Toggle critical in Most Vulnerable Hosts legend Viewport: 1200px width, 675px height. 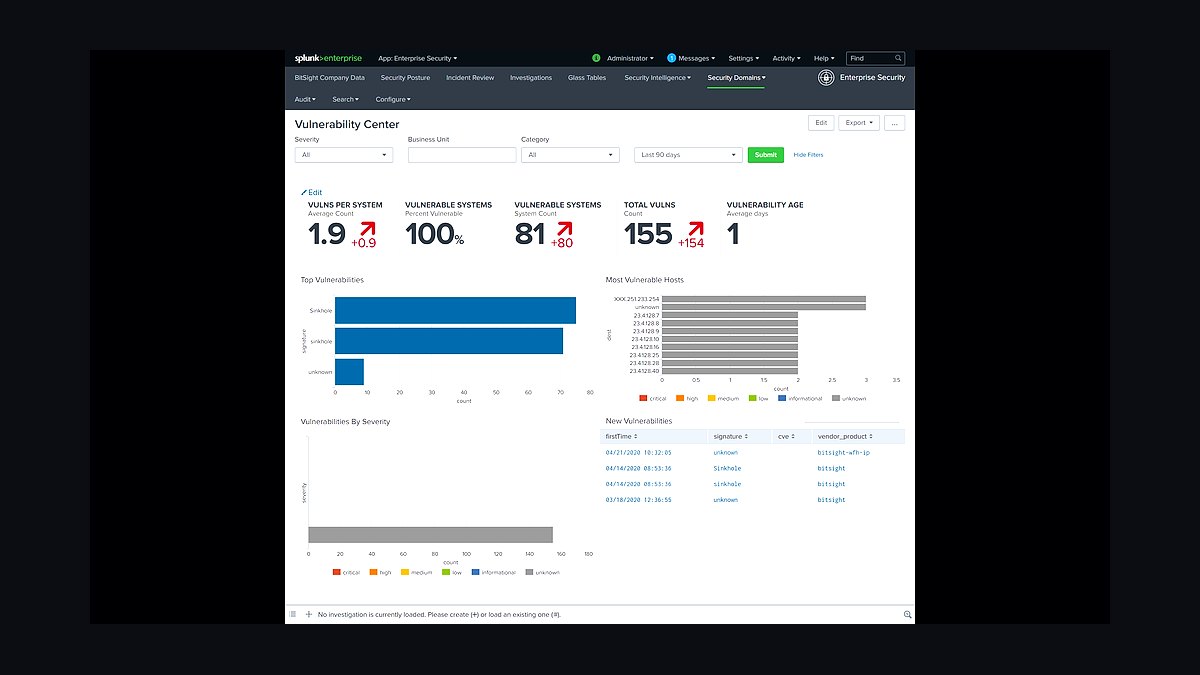(x=653, y=398)
